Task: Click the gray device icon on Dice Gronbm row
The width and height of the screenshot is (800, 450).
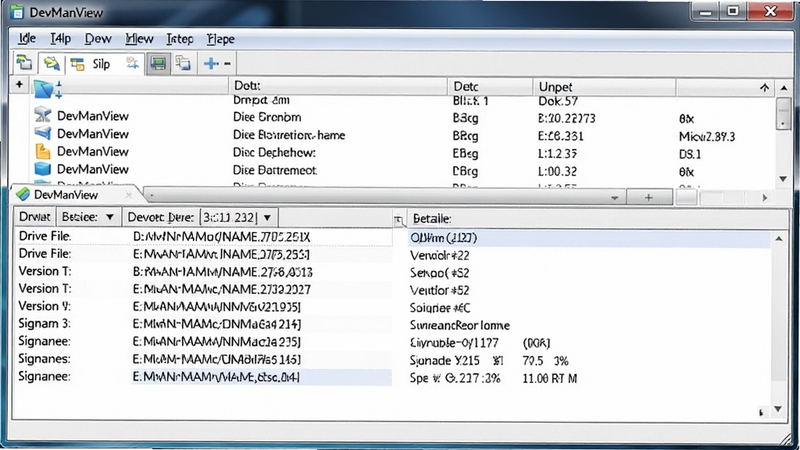Action: pos(43,115)
